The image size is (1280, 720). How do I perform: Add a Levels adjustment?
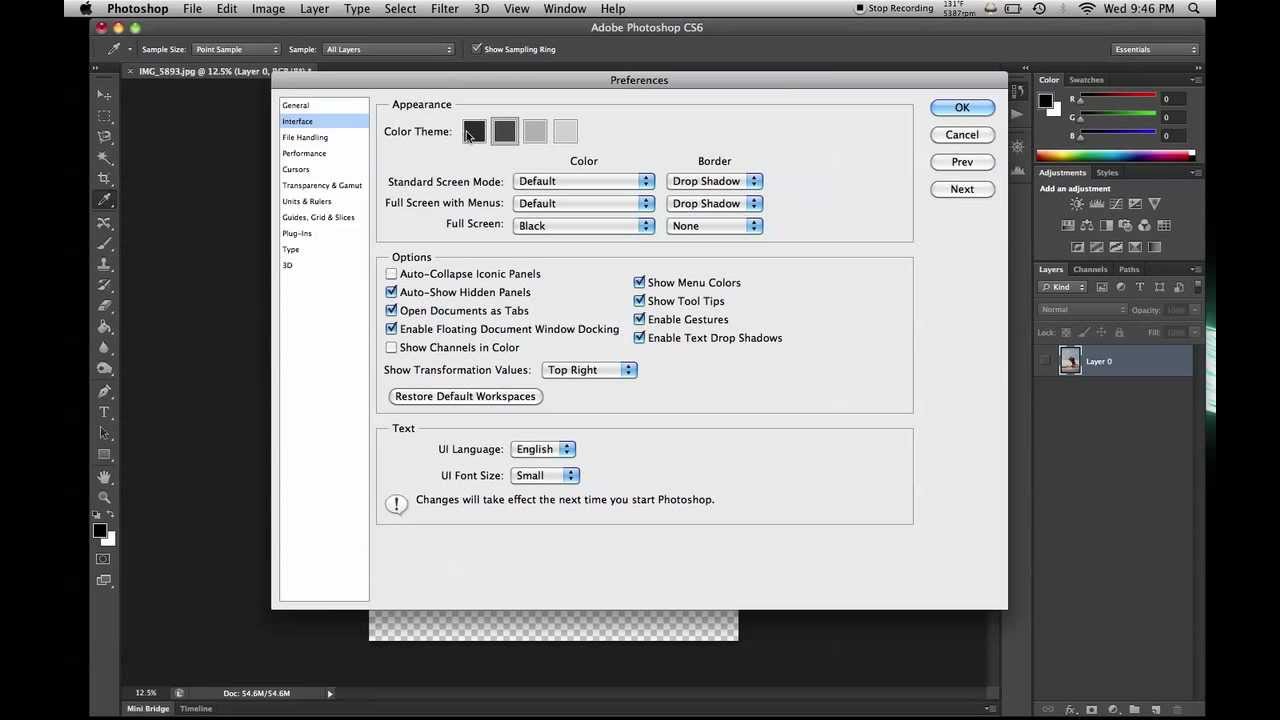point(1097,204)
